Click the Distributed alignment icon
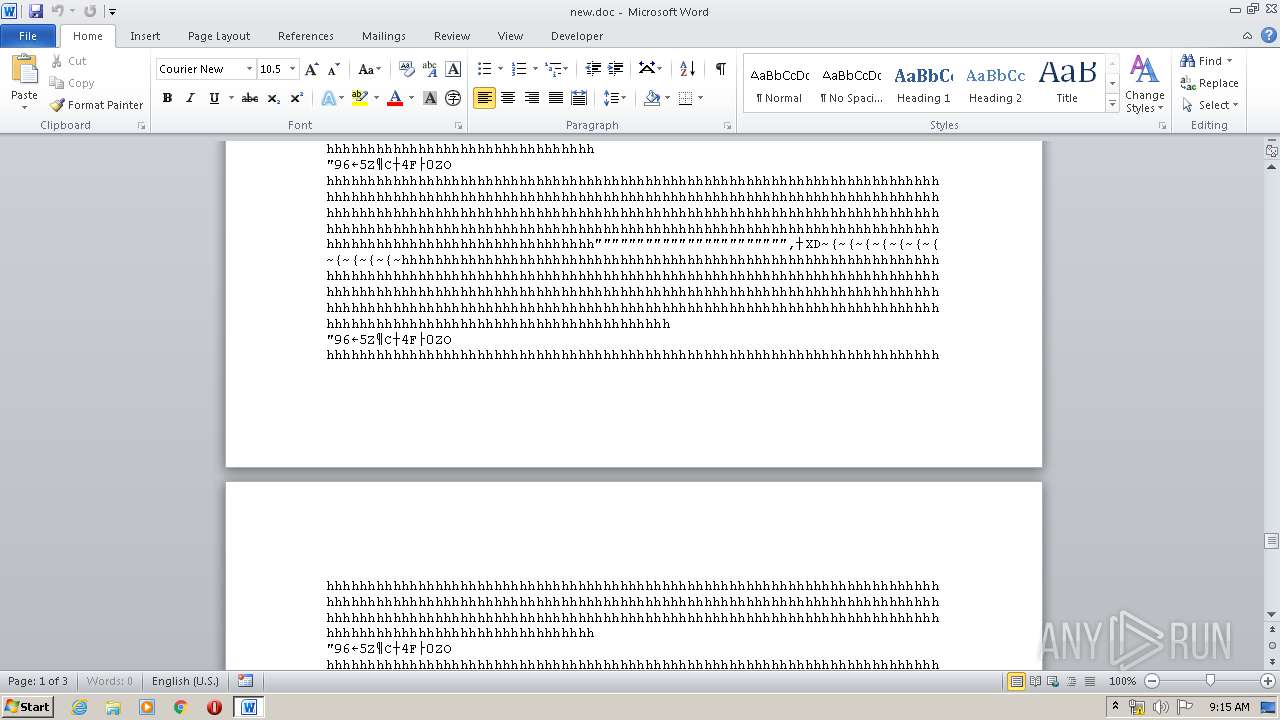1280x720 pixels. pyautogui.click(x=579, y=98)
